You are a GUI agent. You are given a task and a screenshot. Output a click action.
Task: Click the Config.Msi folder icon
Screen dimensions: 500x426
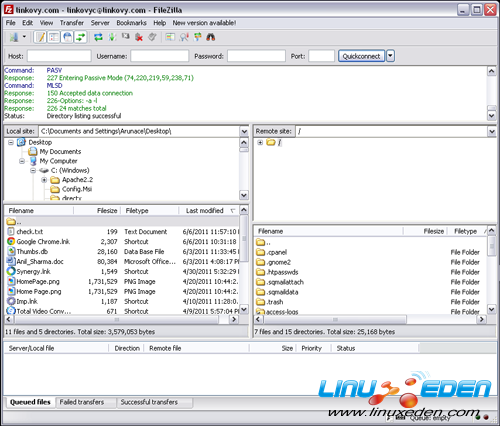[x=55, y=189]
